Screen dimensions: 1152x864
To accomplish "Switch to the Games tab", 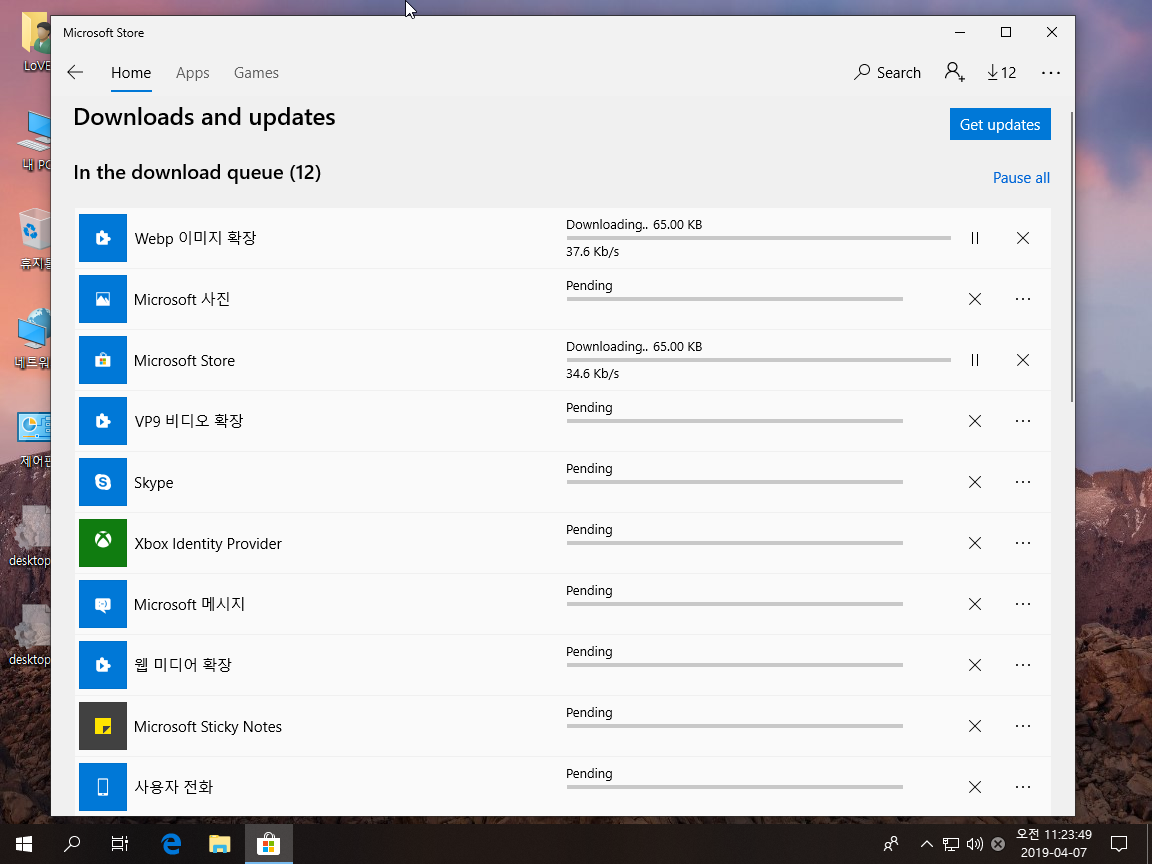I will point(256,73).
